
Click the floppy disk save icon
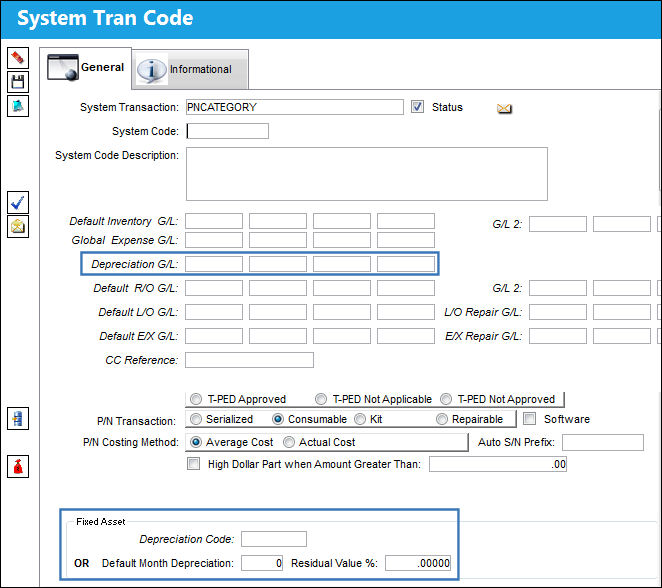pos(18,81)
